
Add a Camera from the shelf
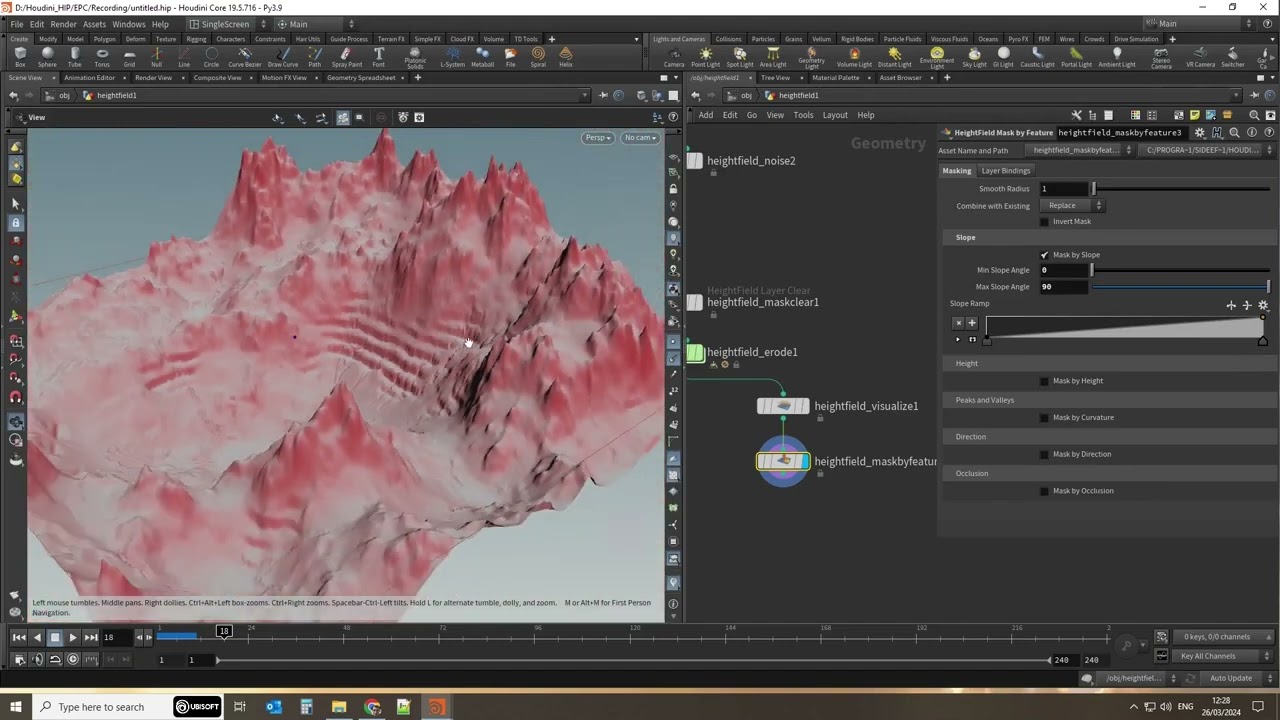674,57
